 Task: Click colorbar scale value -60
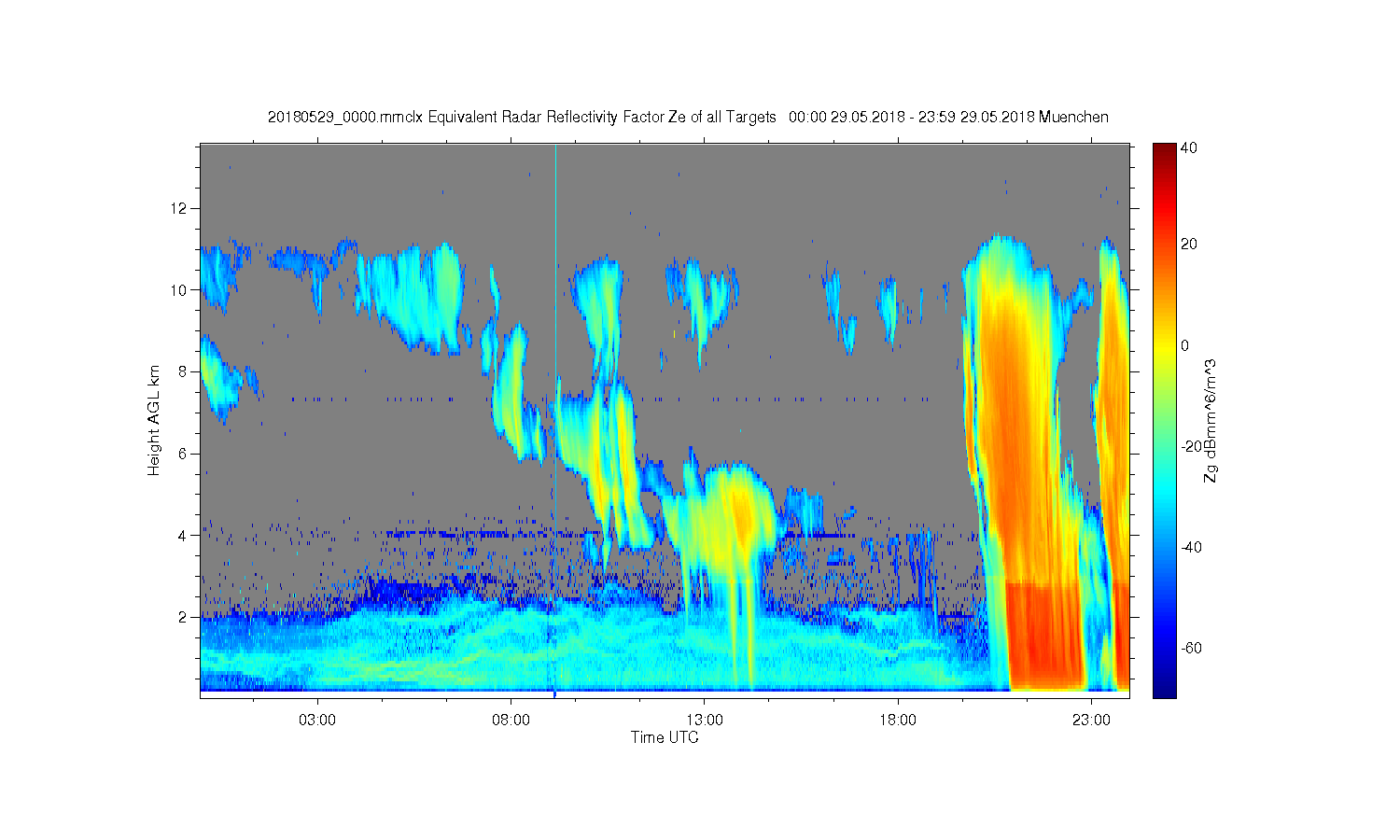[1191, 648]
